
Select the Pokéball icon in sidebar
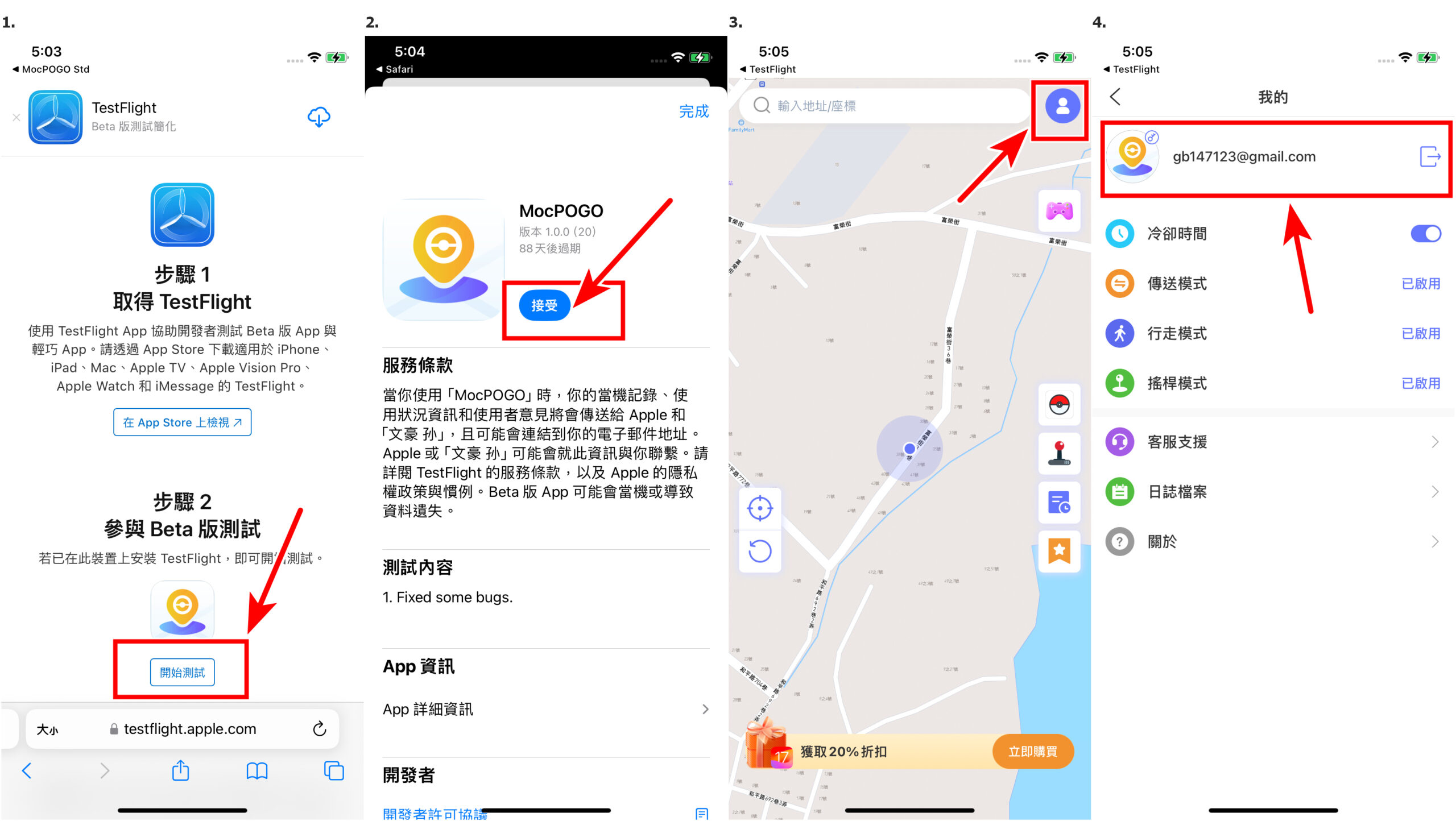[1060, 404]
